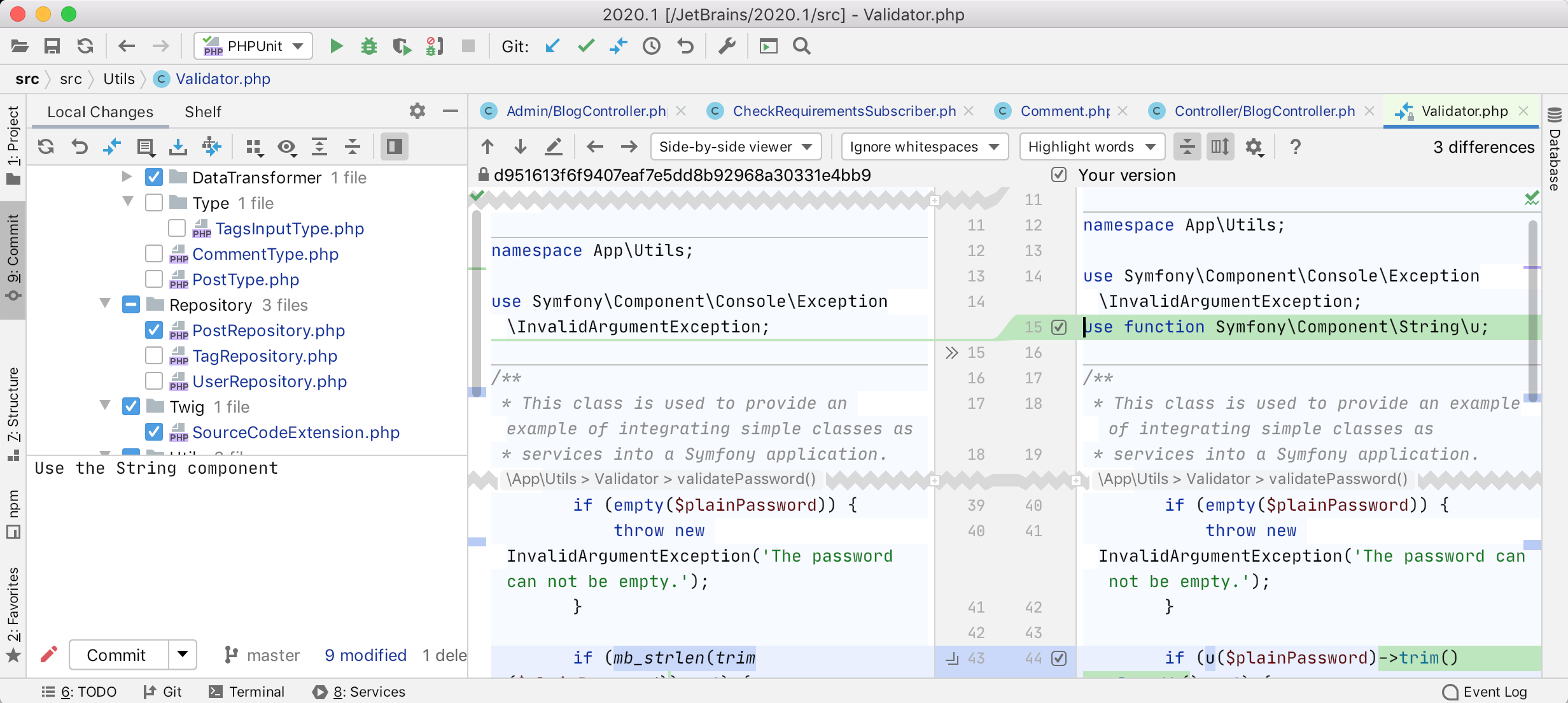The width and height of the screenshot is (1568, 703).
Task: Expand the DataTransformer folder node
Action: click(127, 176)
